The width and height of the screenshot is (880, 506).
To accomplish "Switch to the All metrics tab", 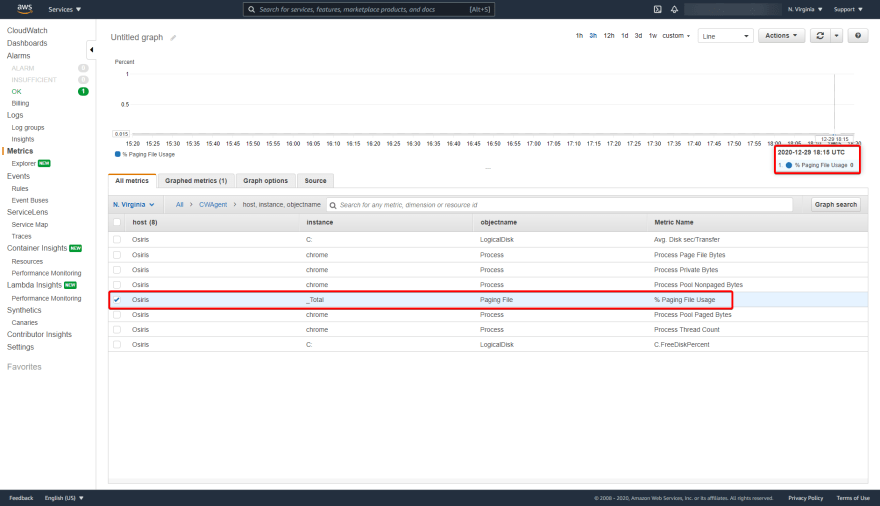I will (x=132, y=181).
